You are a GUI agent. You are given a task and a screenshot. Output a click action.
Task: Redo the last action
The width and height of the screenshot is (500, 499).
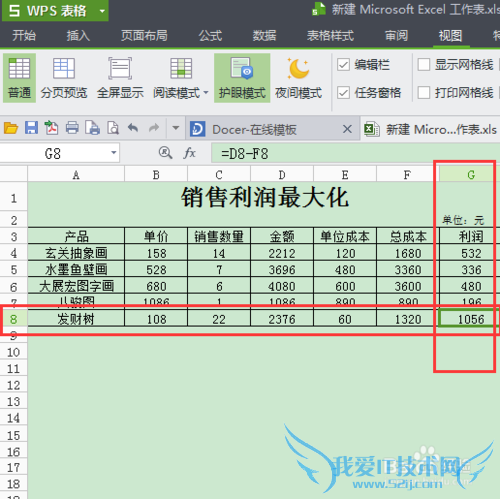click(154, 128)
